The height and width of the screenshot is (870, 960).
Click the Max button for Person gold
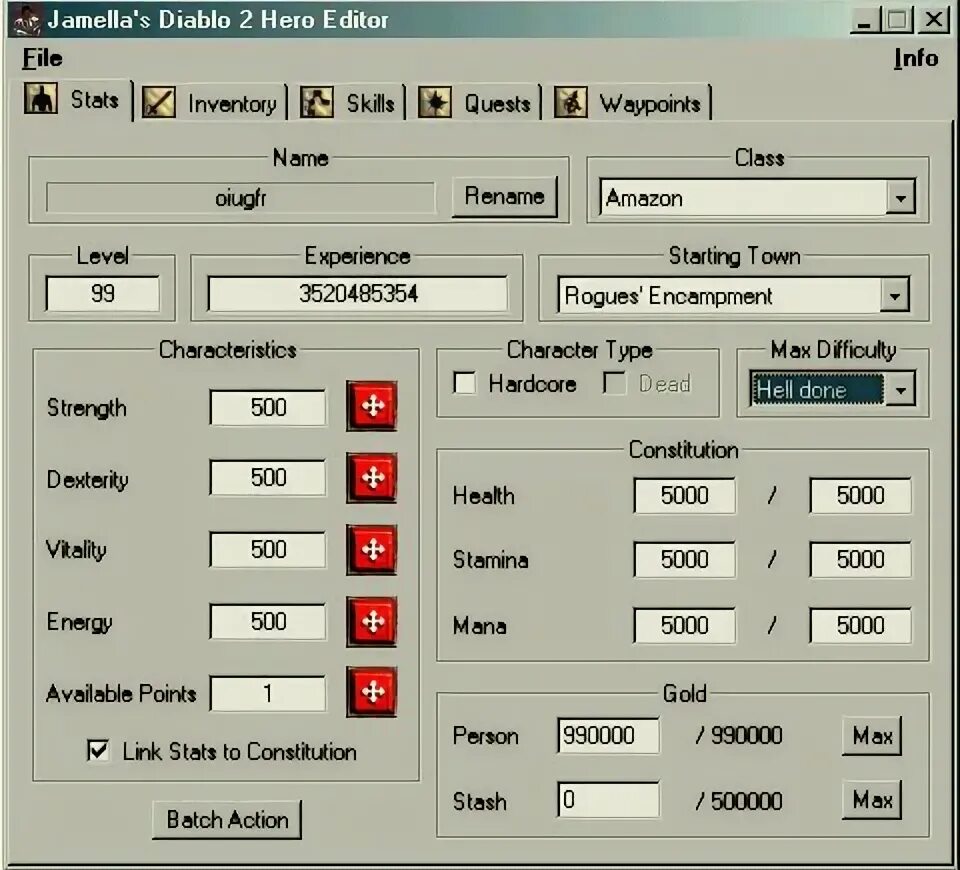872,735
